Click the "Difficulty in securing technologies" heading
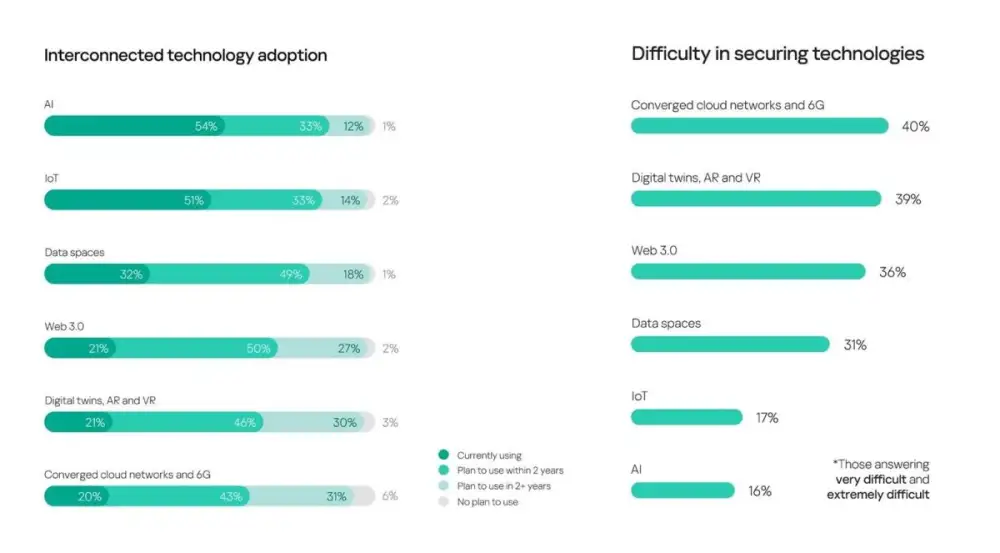This screenshot has width=1000, height=553. coord(777,54)
